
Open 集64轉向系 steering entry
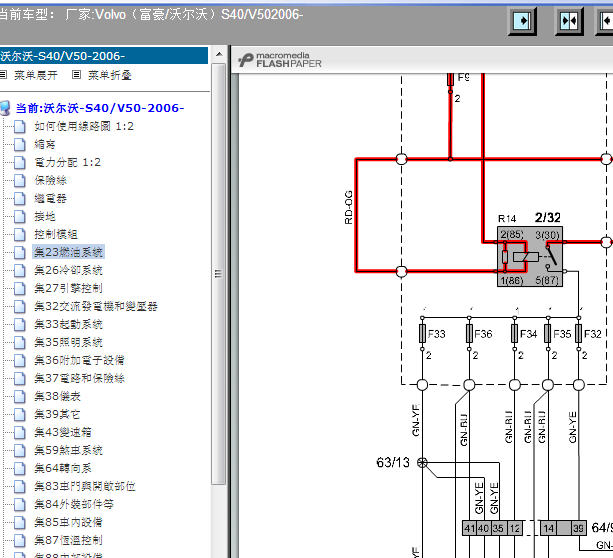(63, 468)
